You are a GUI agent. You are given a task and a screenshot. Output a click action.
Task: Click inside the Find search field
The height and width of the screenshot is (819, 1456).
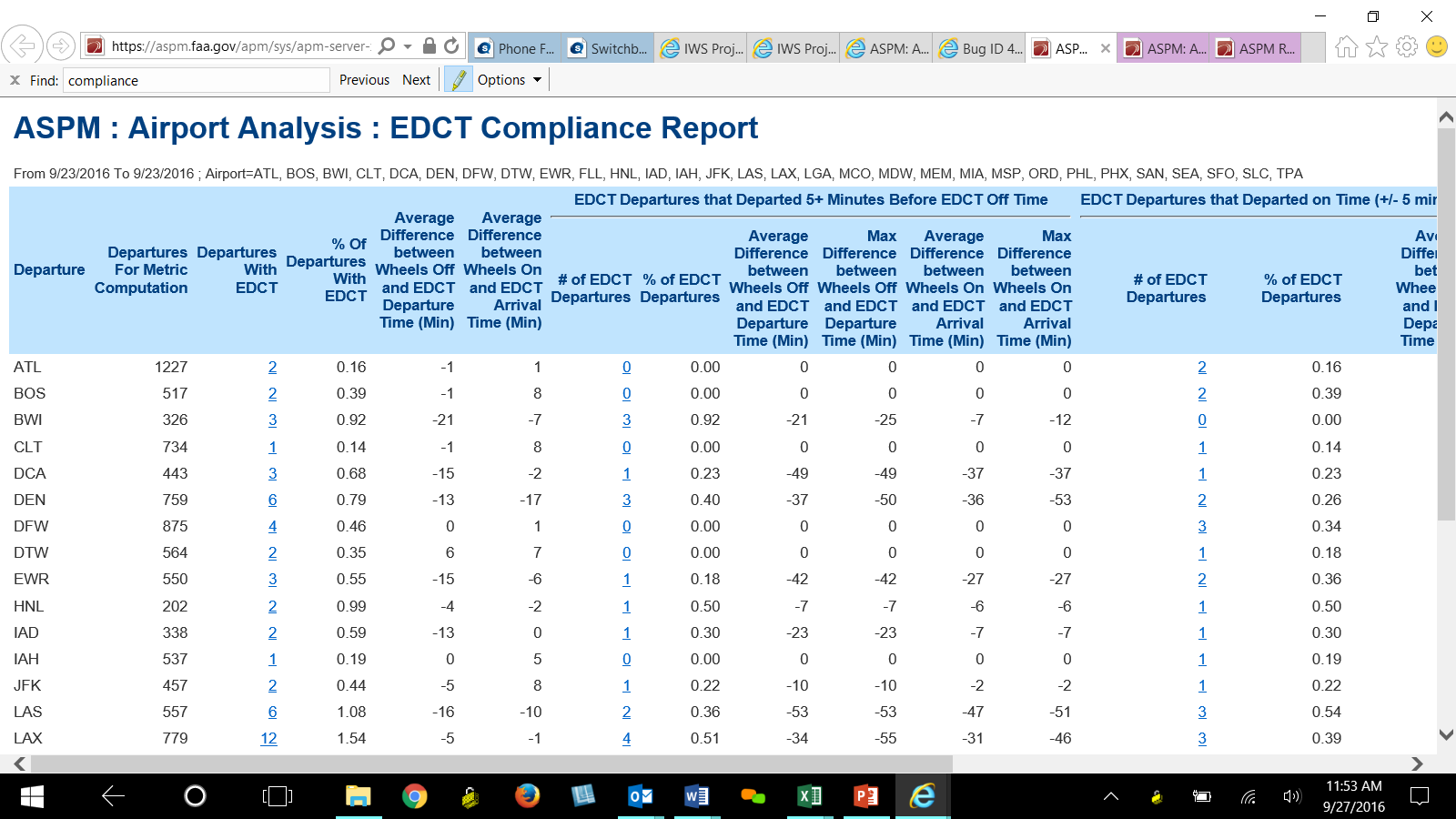(x=196, y=80)
